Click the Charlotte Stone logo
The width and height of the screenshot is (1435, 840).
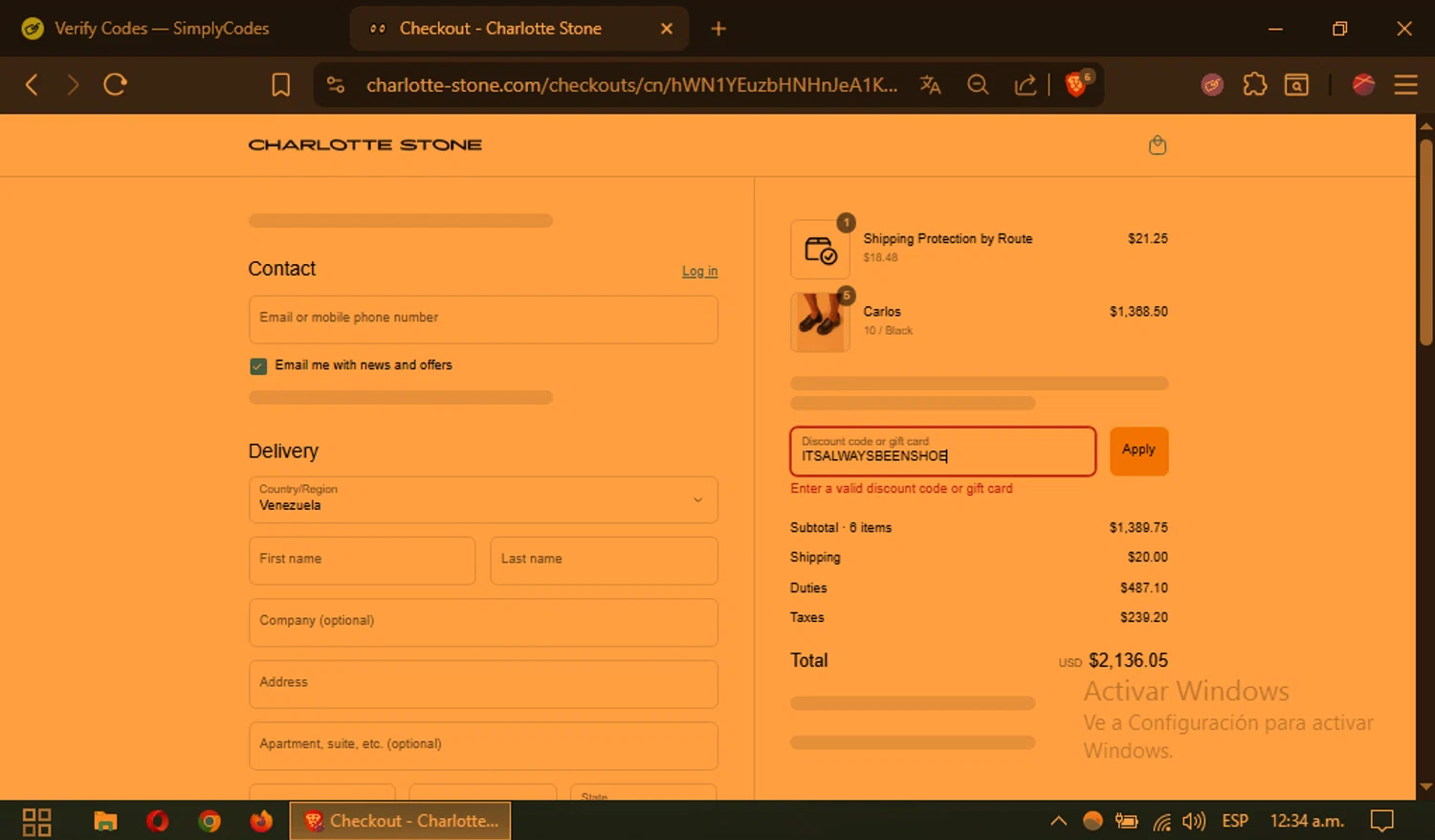tap(364, 145)
